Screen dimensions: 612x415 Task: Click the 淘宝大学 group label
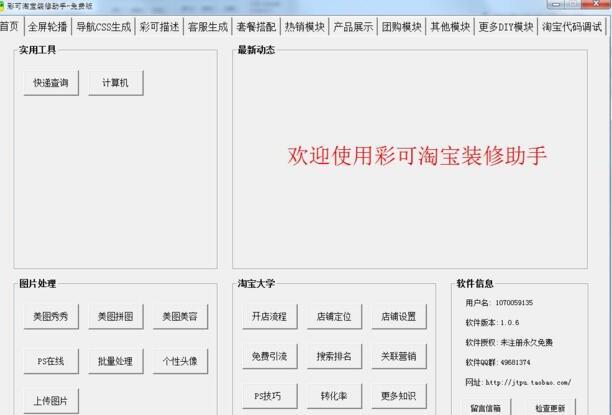(x=256, y=284)
